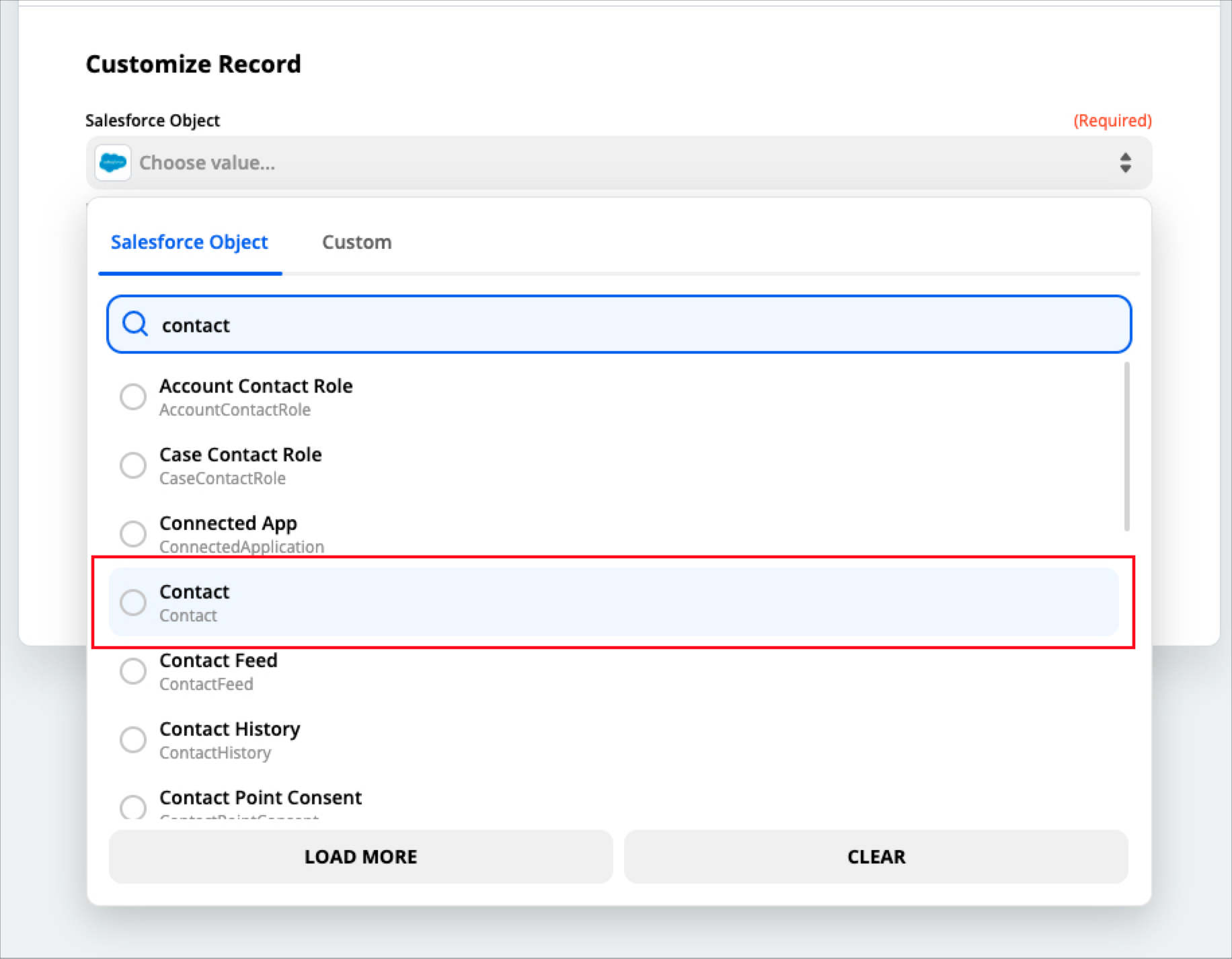
Task: Click the results list scrollbar
Action: tap(1126, 447)
